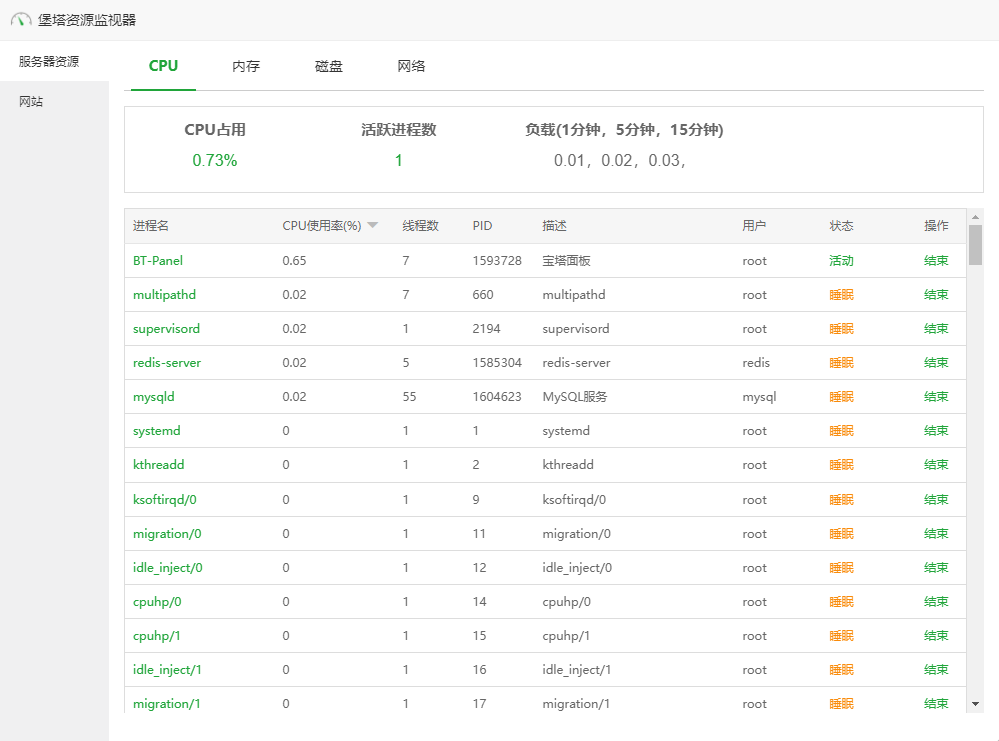End the BT-Panel process with 结束
Viewport: 999px width, 741px height.
click(x=936, y=261)
